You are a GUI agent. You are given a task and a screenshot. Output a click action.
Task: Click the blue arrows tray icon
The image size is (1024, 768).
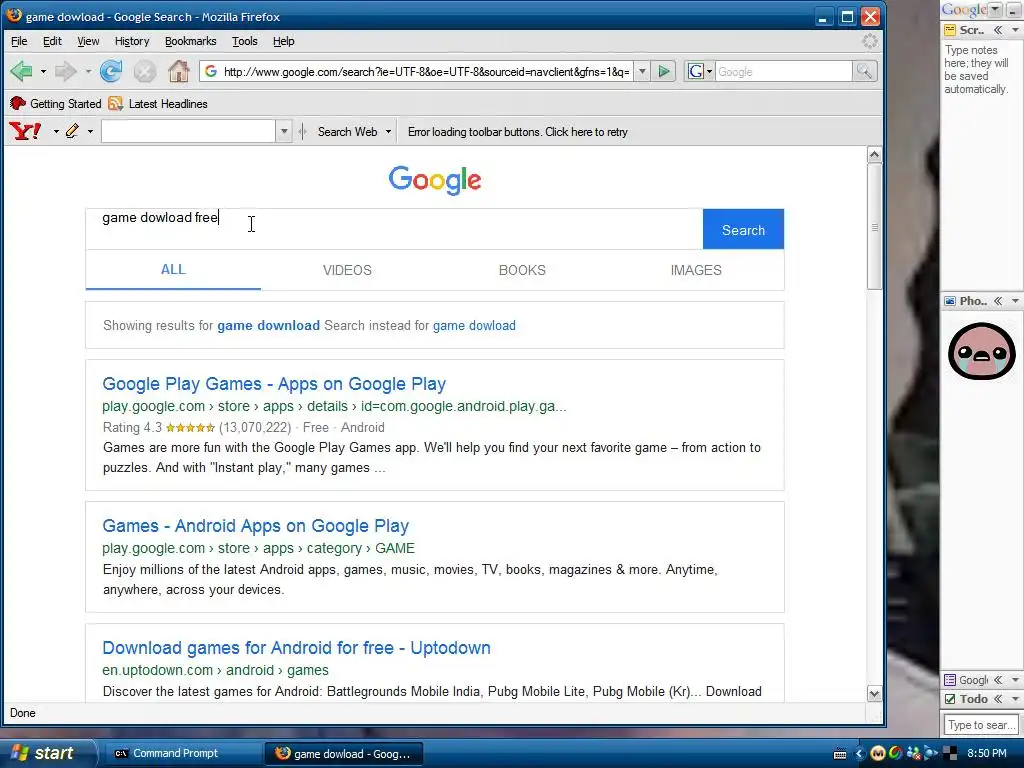(x=931, y=753)
